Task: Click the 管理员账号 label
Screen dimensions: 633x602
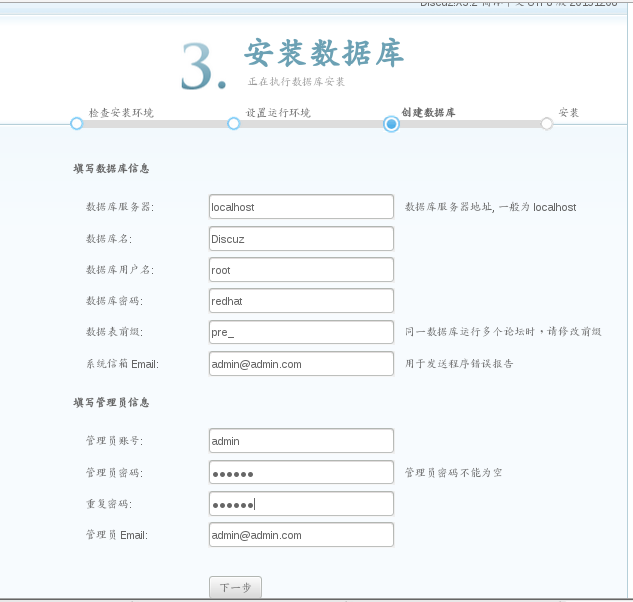Action: [115, 440]
